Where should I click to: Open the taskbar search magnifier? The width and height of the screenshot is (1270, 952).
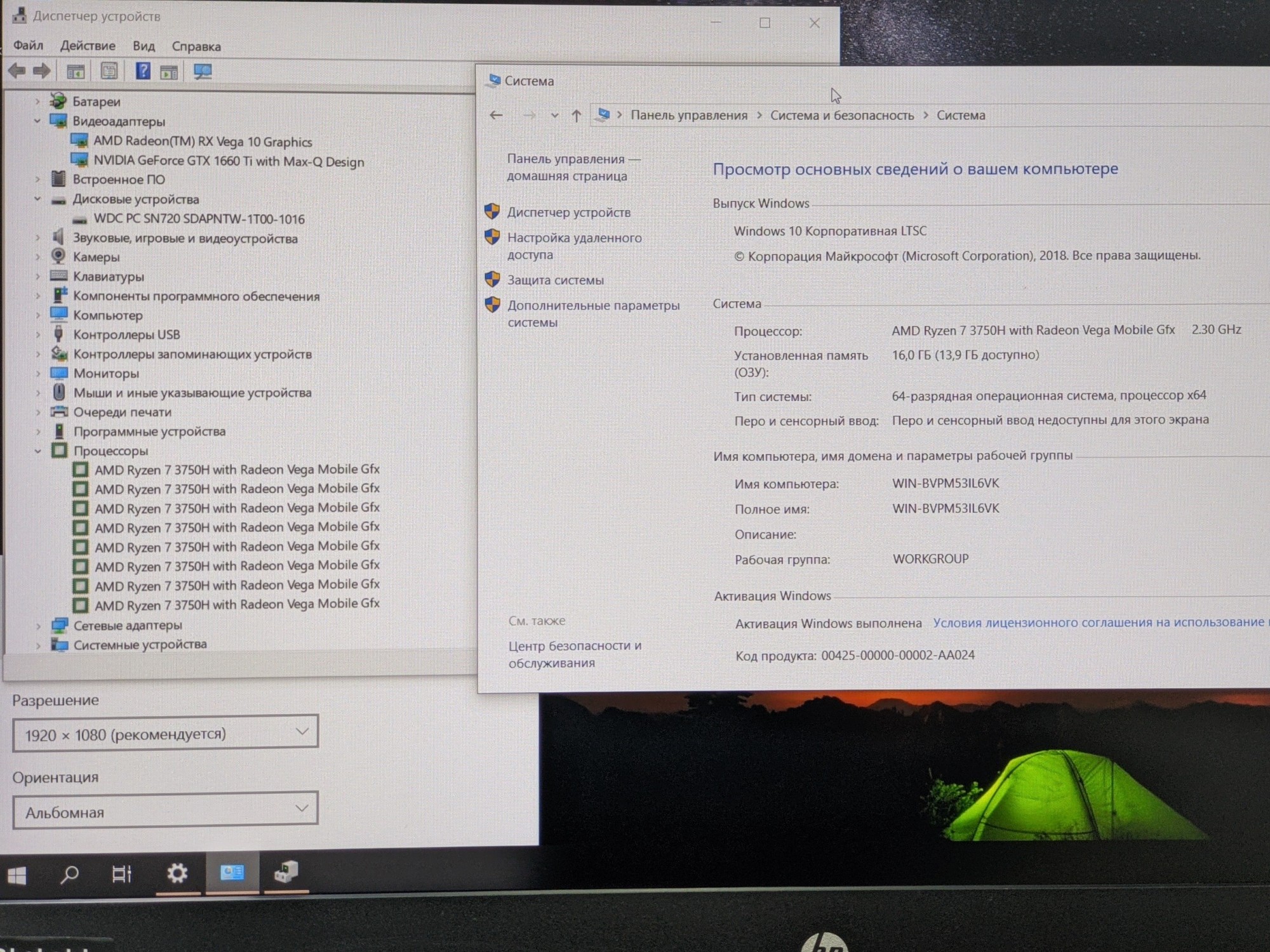(69, 875)
